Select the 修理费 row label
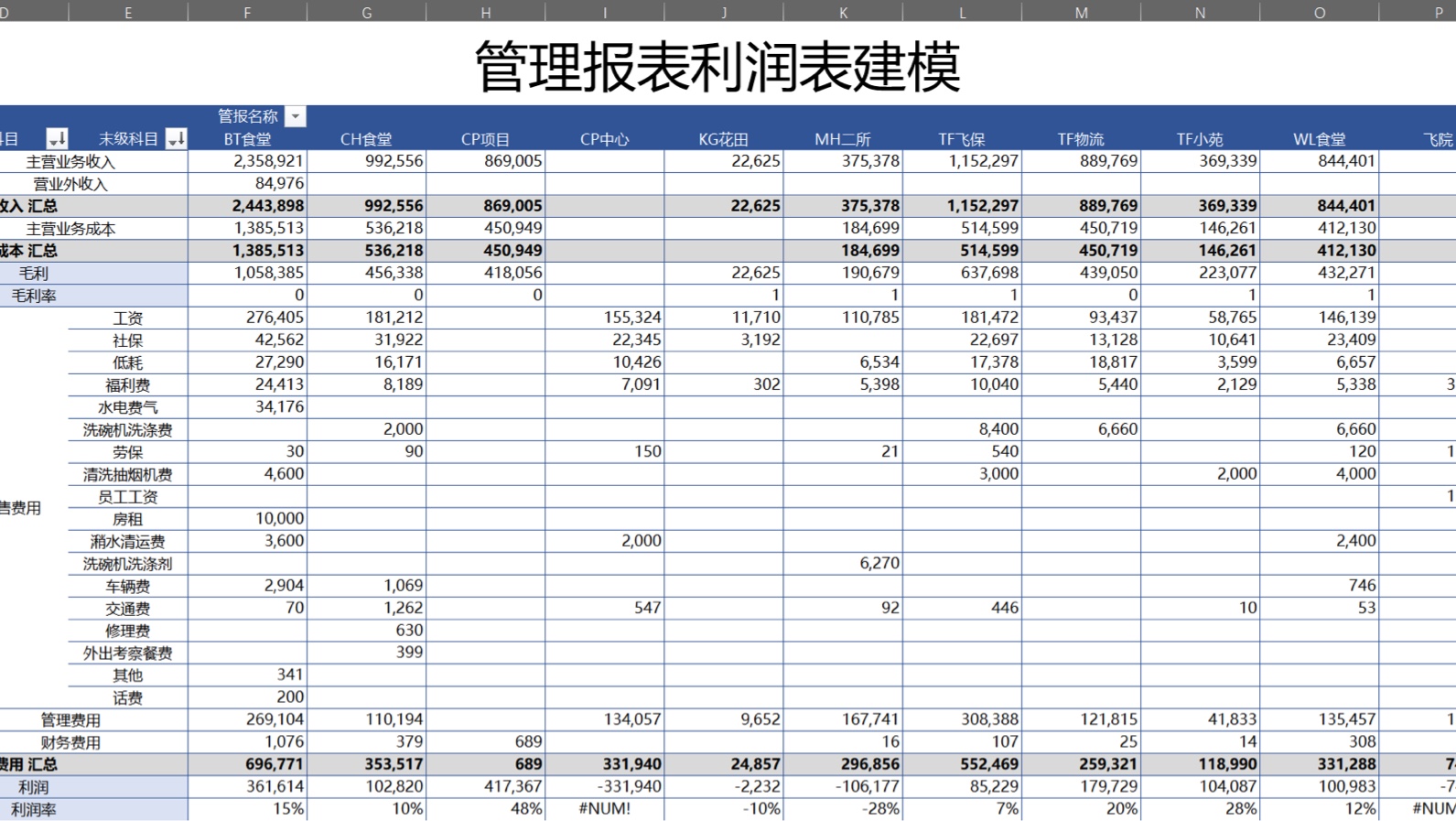Viewport: 1456px width, 821px height. (x=128, y=631)
